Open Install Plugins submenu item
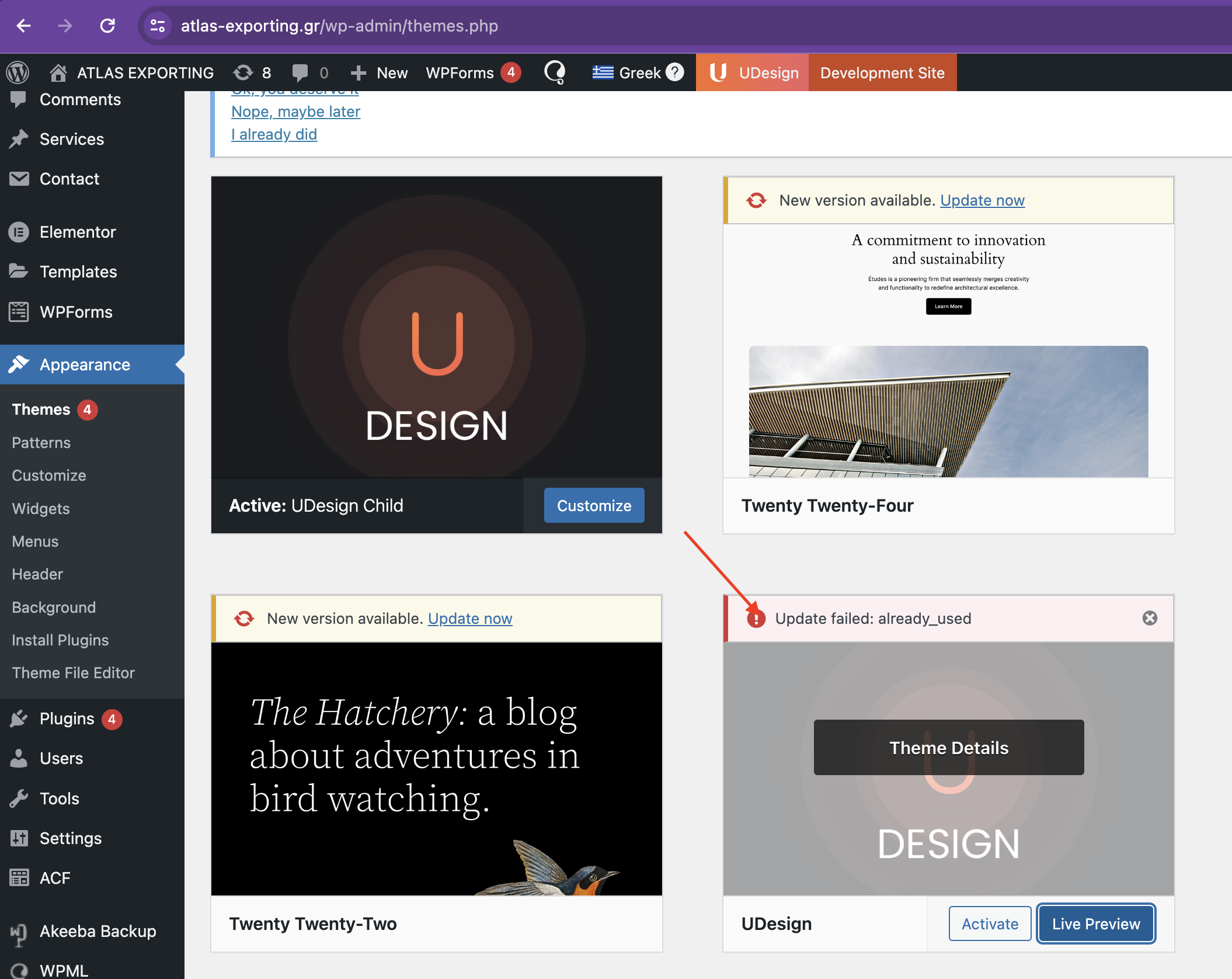 tap(60, 640)
